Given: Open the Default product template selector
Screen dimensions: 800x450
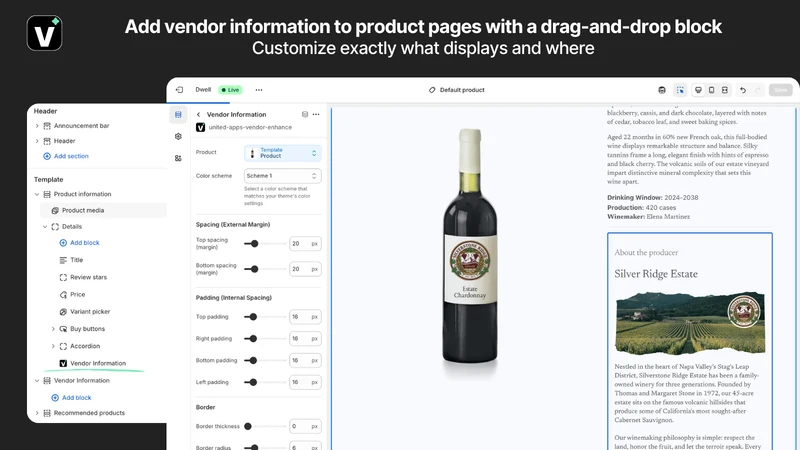Looking at the screenshot, I should (x=457, y=90).
